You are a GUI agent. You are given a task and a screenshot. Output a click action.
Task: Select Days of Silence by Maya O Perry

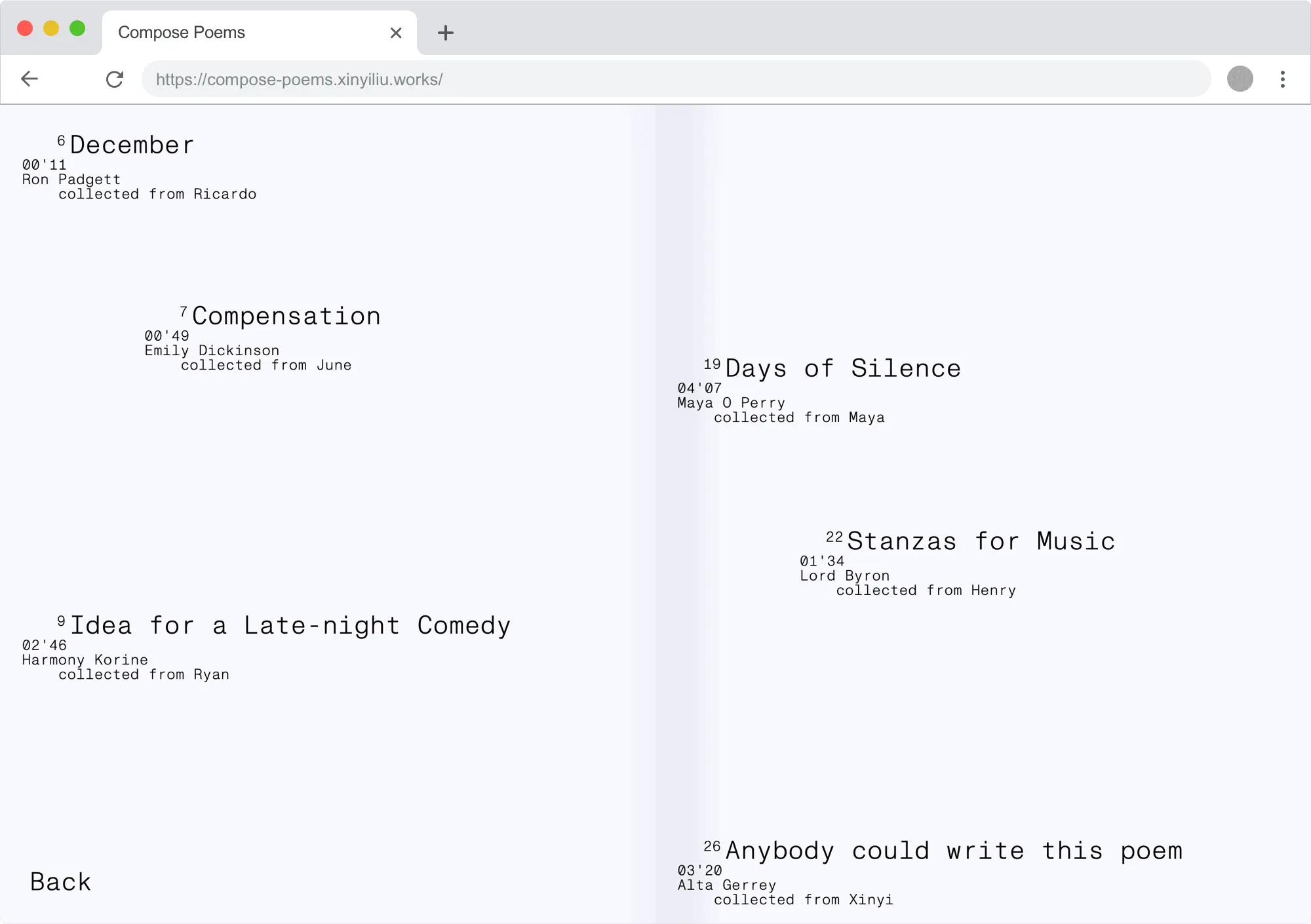pyautogui.click(x=843, y=368)
